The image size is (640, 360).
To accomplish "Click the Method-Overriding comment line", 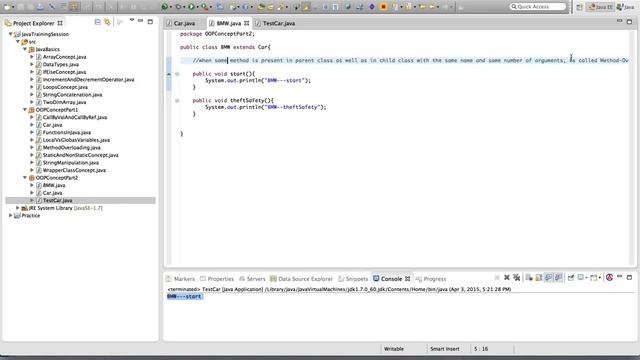I will point(410,60).
